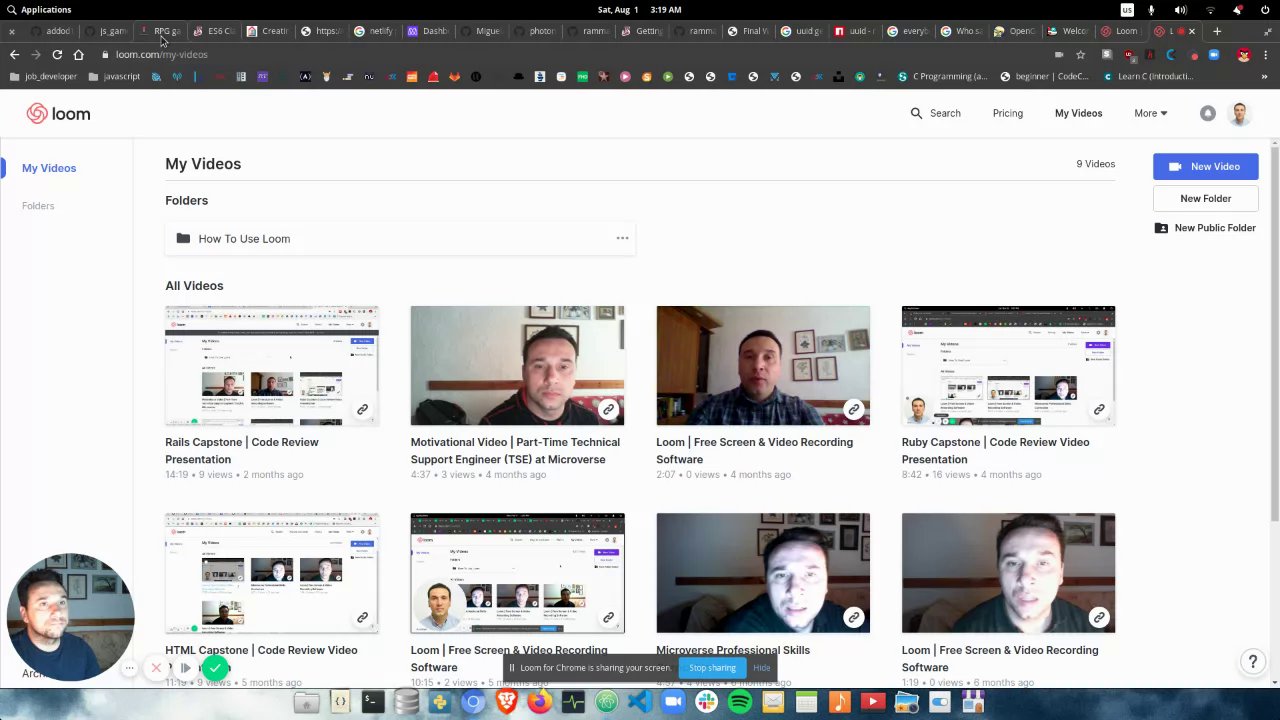
Task: Open the help question mark button
Action: [1252, 661]
